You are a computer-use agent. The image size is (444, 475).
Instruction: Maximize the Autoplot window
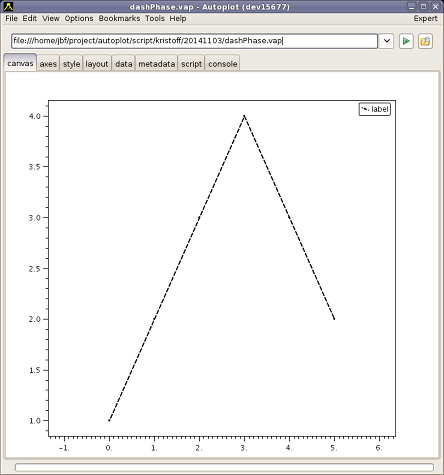coord(423,6)
